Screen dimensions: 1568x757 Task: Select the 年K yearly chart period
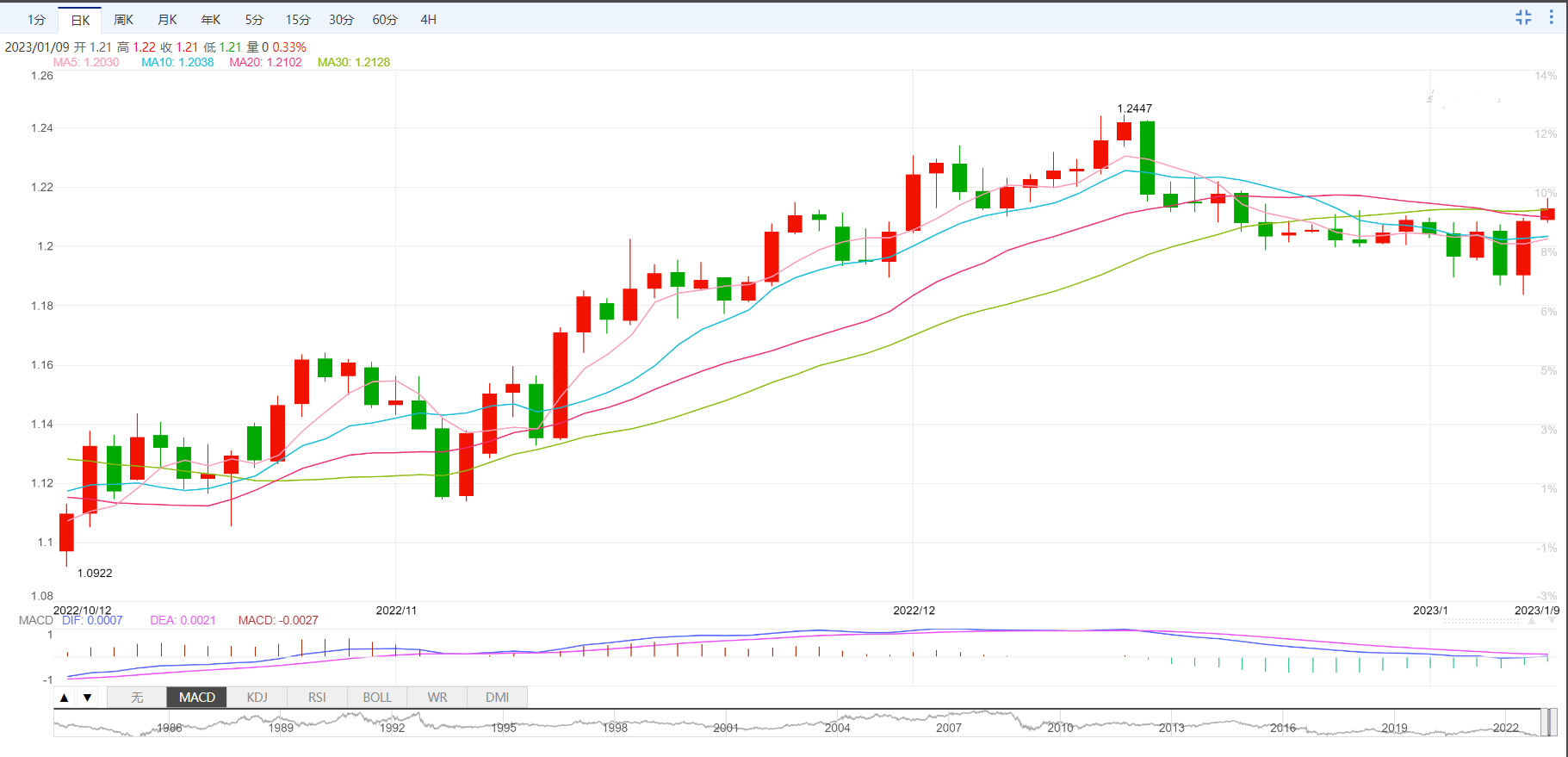(210, 20)
